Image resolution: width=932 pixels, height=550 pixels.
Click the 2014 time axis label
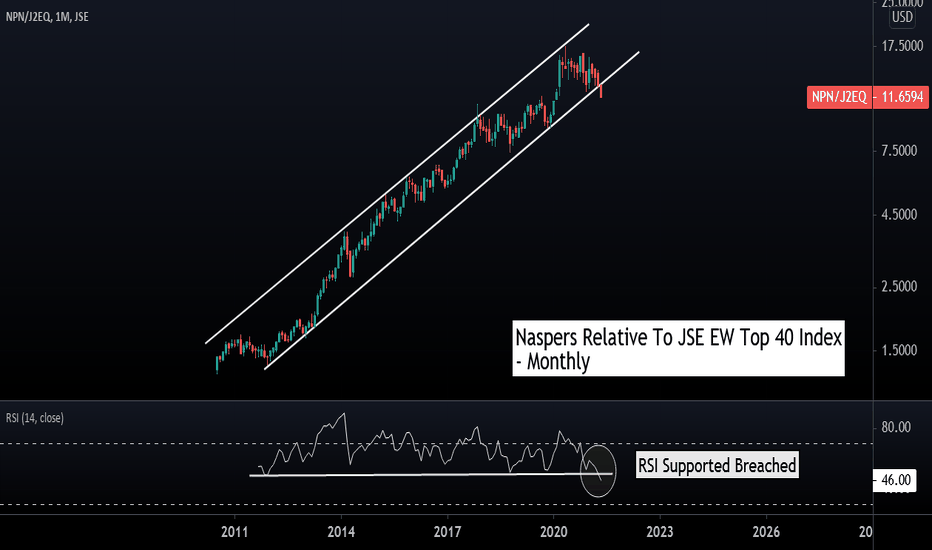[x=341, y=532]
